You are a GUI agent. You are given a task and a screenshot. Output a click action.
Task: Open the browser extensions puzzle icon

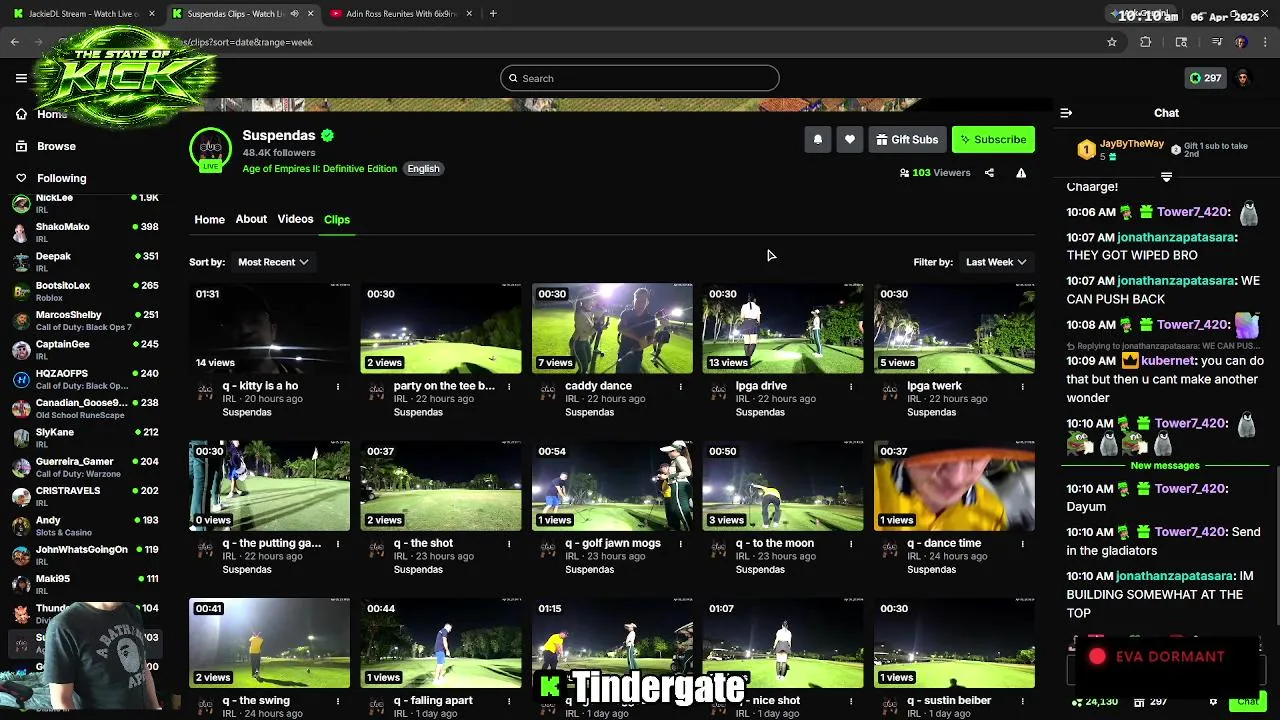tap(1146, 42)
